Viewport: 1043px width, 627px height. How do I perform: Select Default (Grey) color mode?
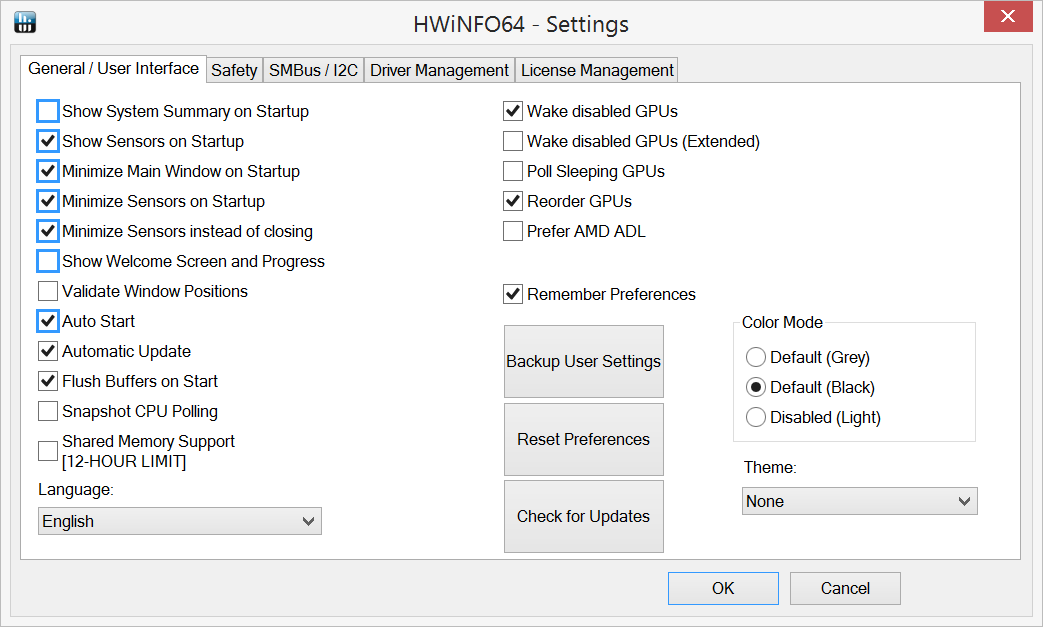pyautogui.click(x=756, y=357)
